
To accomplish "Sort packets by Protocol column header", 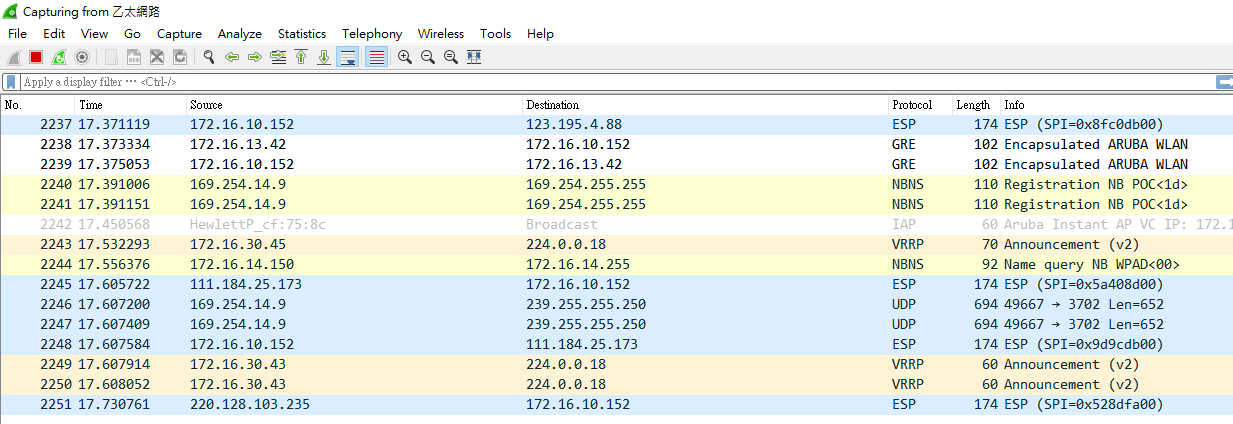I will click(x=912, y=105).
